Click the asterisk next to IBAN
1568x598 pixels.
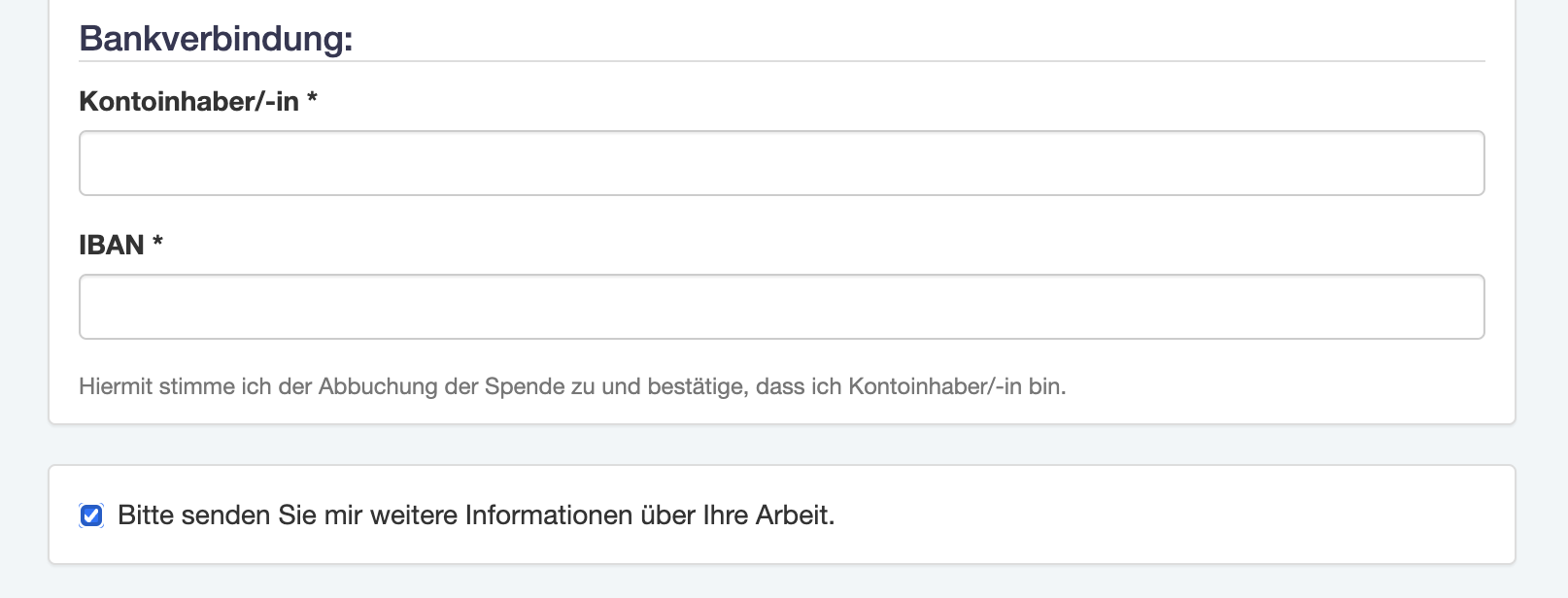tap(158, 245)
